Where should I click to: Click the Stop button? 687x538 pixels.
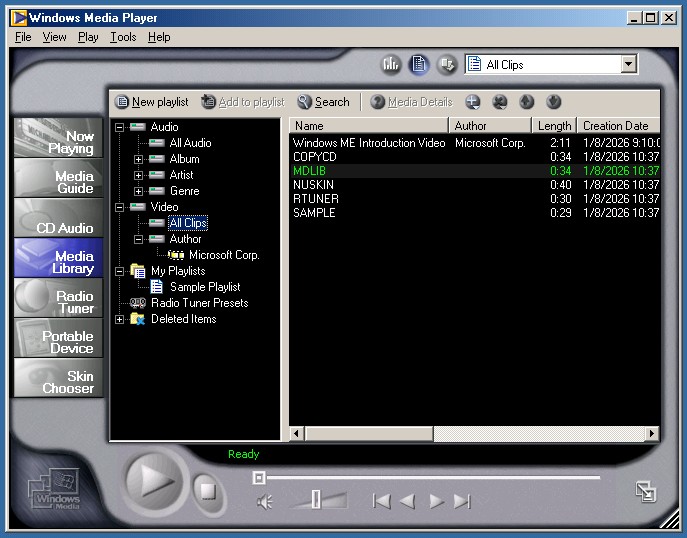(208, 491)
